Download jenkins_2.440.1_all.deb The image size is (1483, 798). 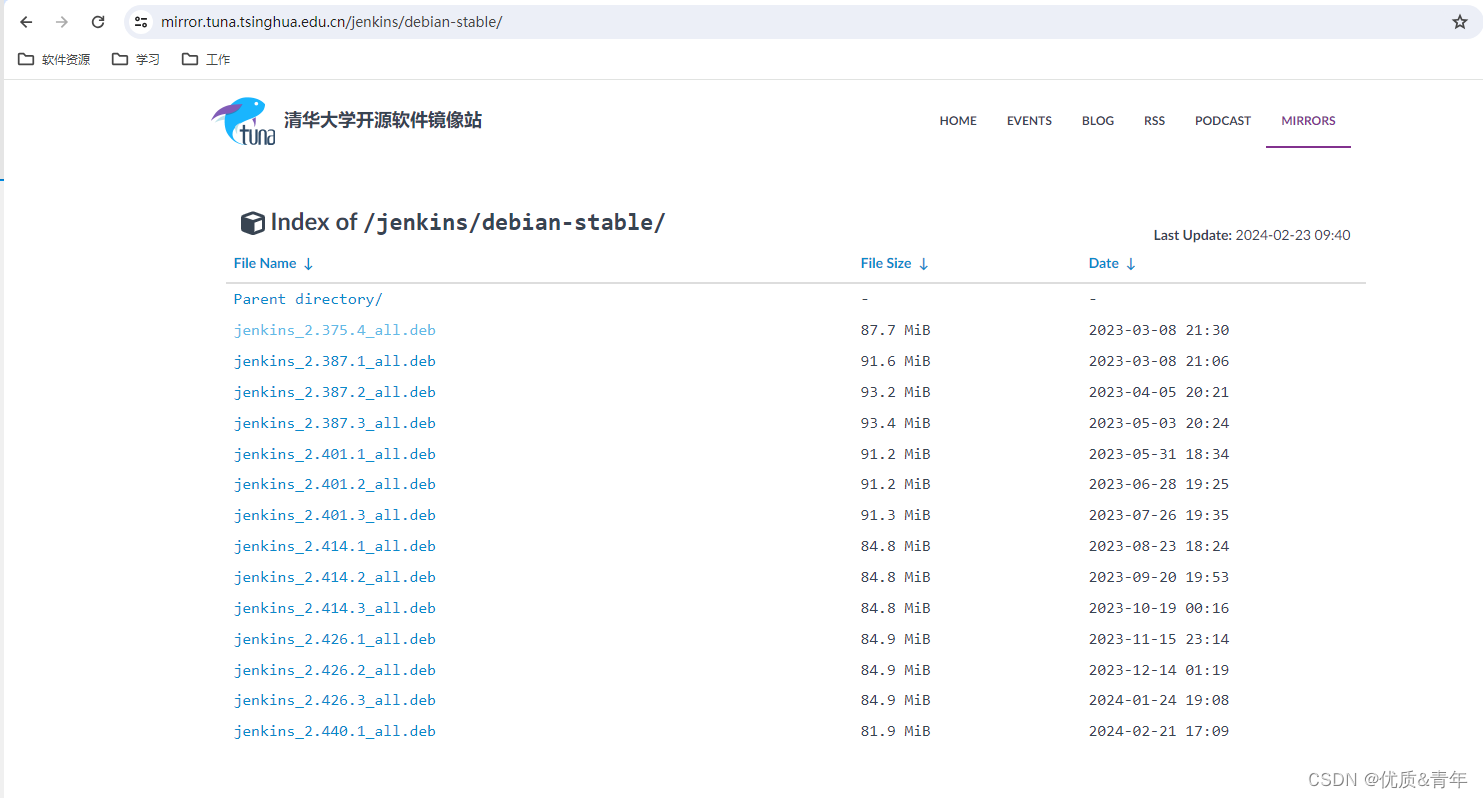(x=335, y=731)
